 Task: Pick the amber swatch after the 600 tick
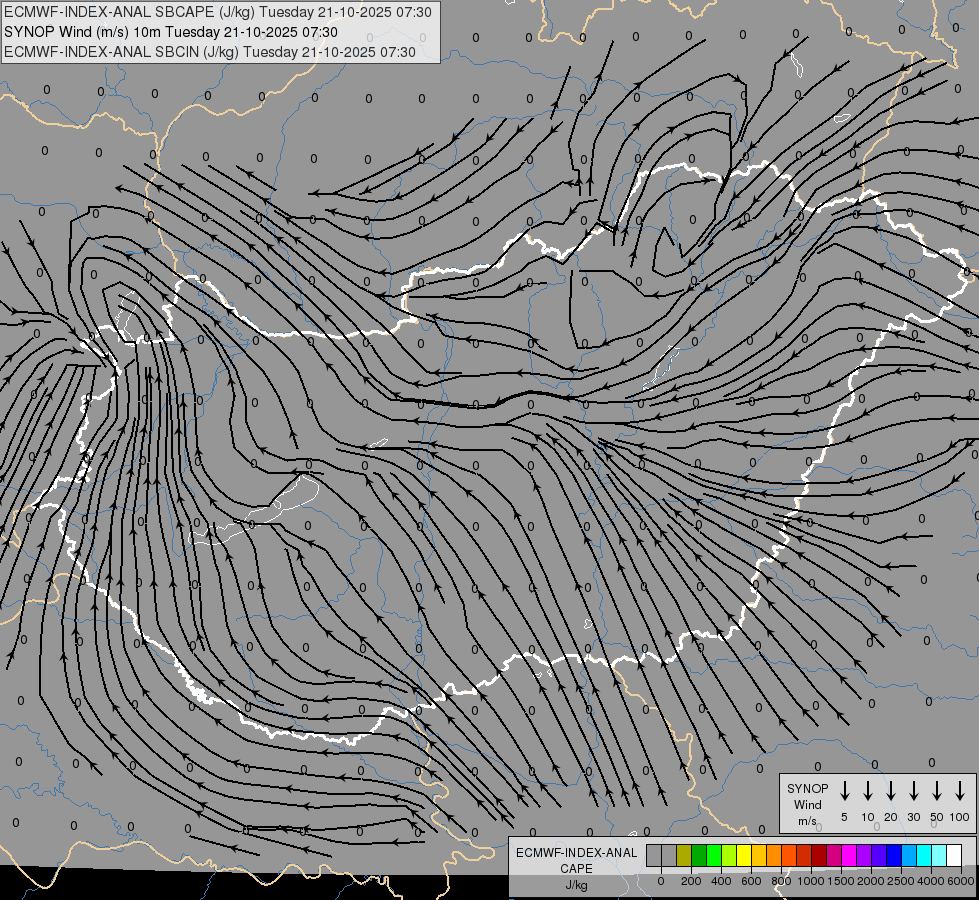(x=759, y=856)
